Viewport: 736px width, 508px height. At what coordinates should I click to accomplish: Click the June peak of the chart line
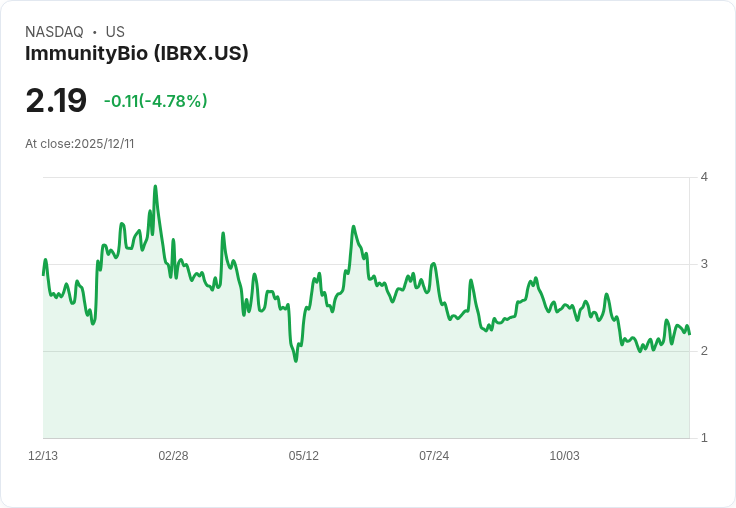point(353,227)
